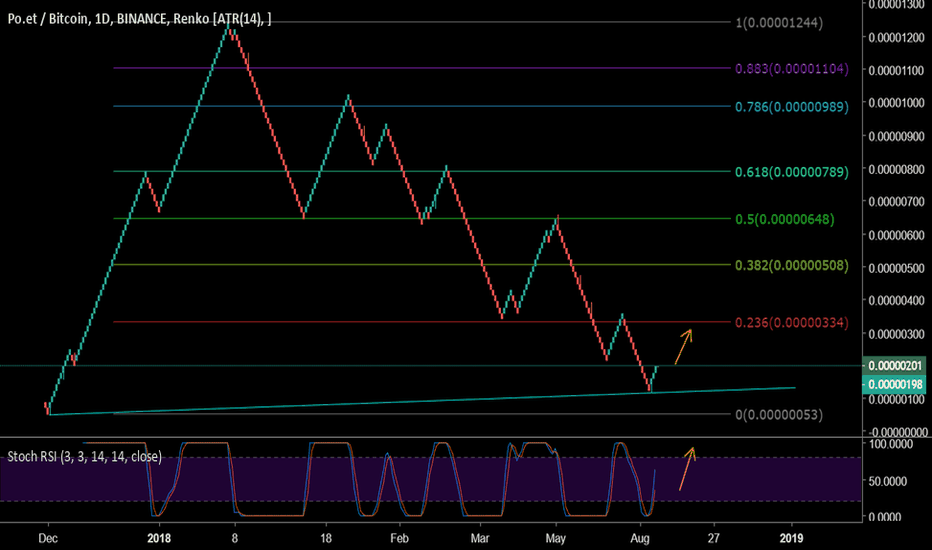Viewport: 932px width, 550px height.
Task: Click the 0.00000198 current price tag
Action: tap(895, 384)
